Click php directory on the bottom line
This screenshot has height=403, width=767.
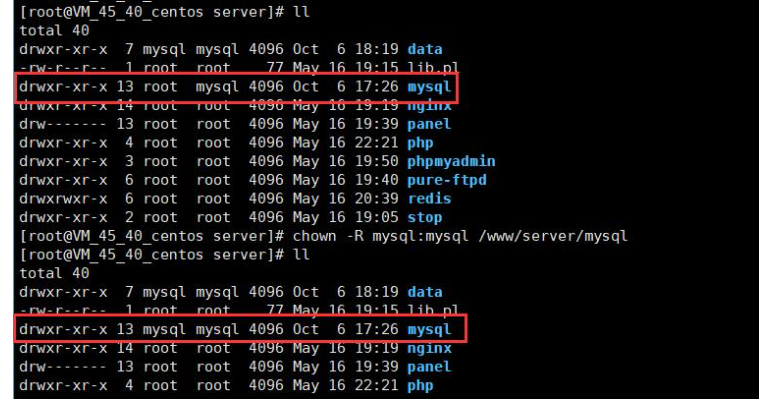point(419,386)
